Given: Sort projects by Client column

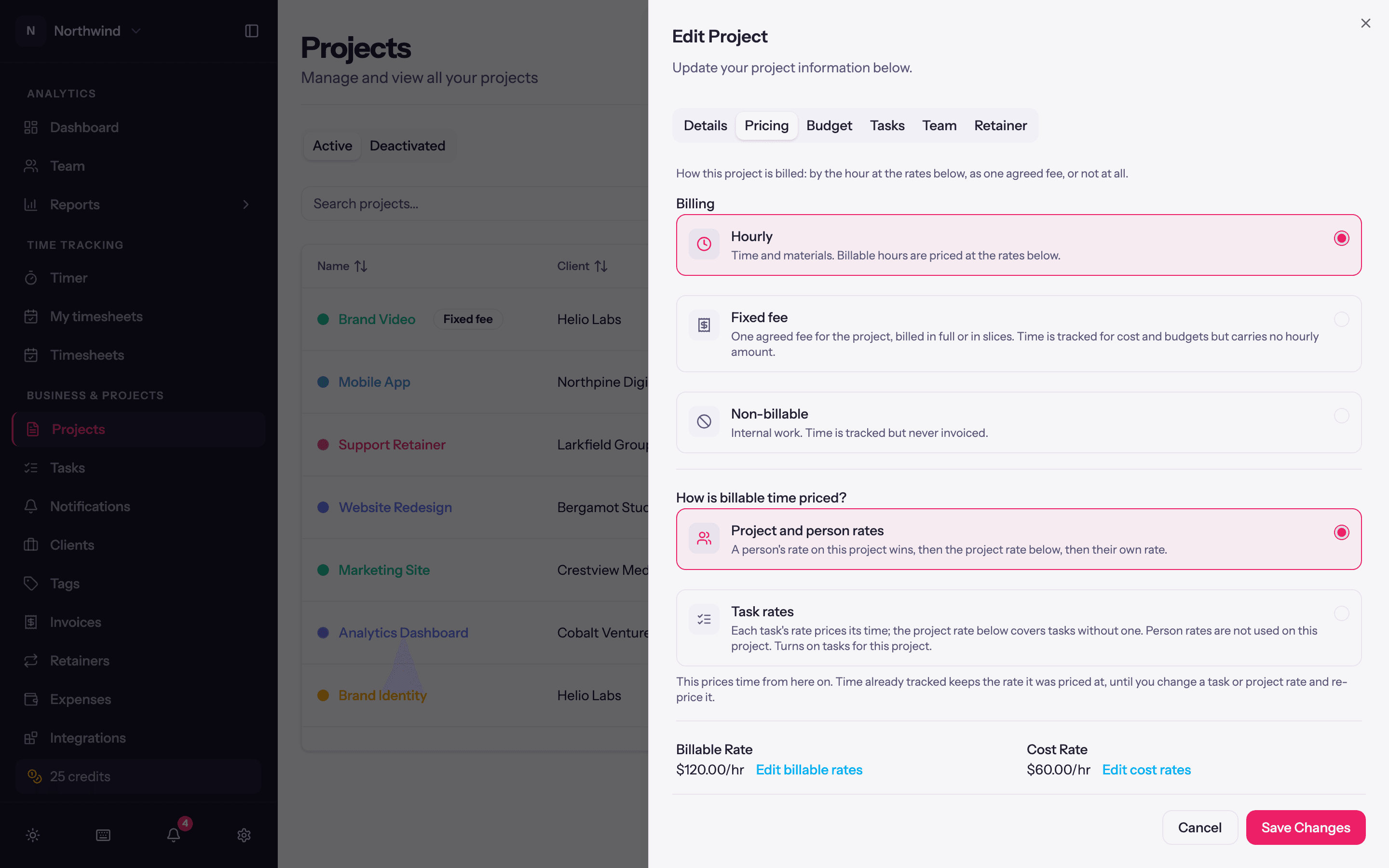Looking at the screenshot, I should coord(582,266).
